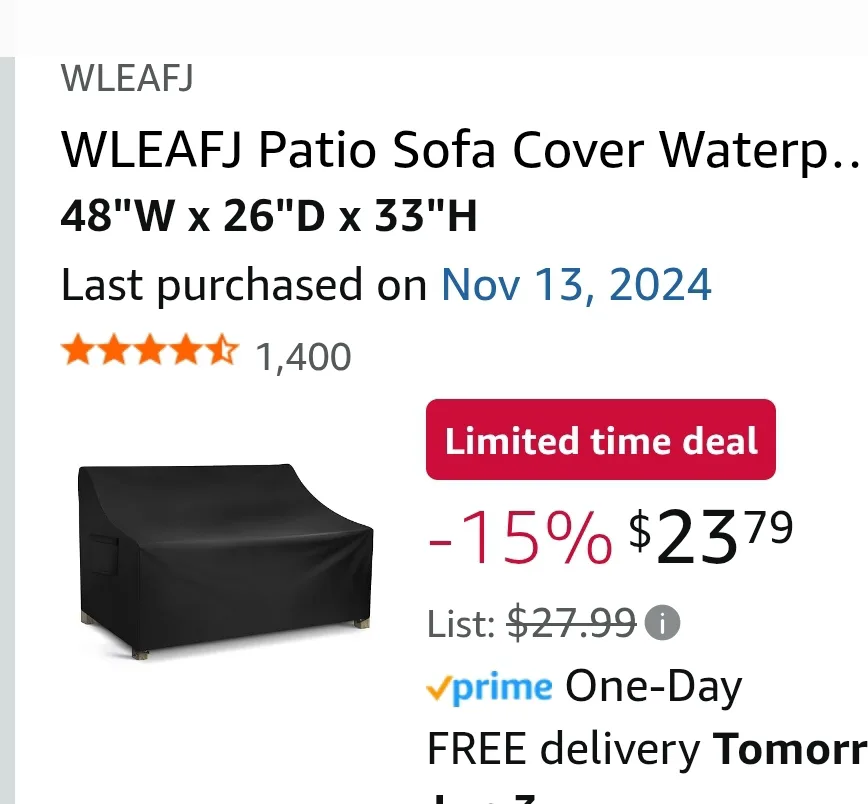Click the info icon beside list price
868x804 pixels.
click(x=662, y=623)
